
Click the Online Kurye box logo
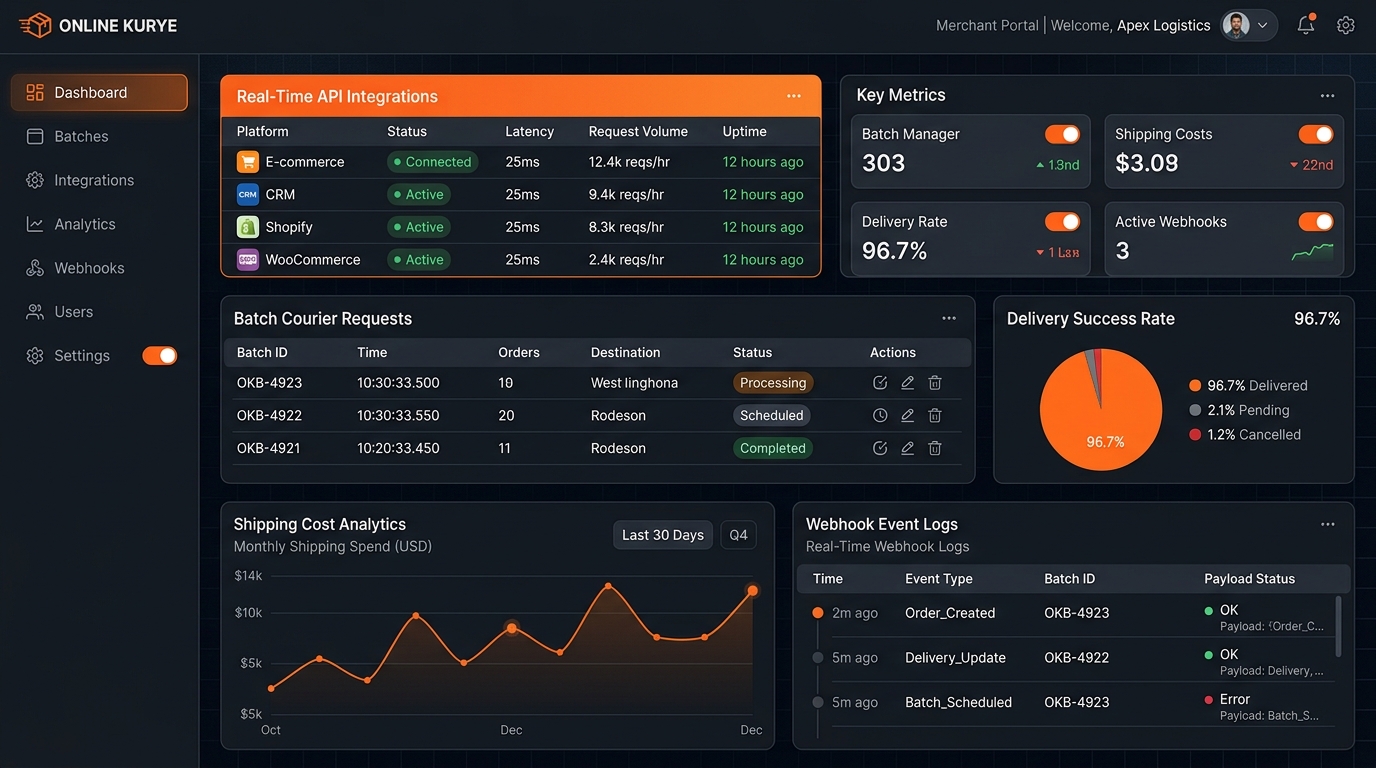[x=35, y=25]
